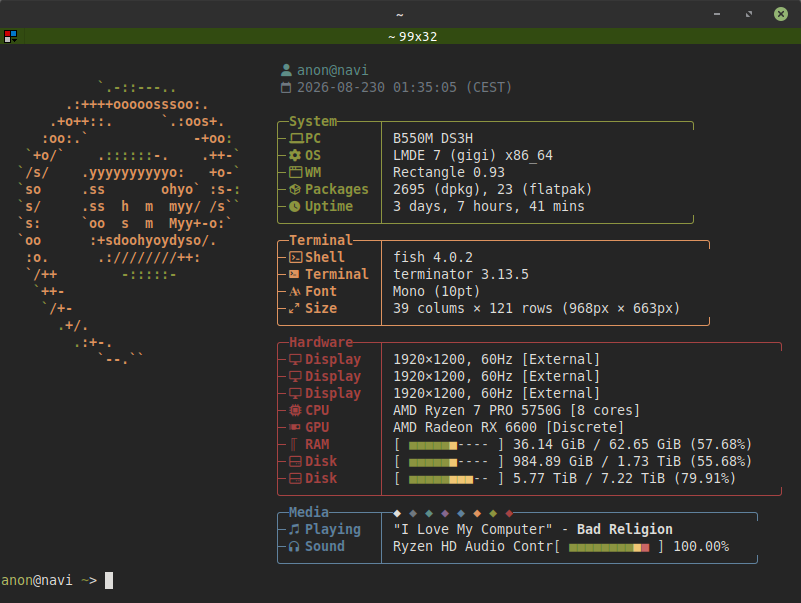Click the user icon beside anon@navi

(x=286, y=70)
